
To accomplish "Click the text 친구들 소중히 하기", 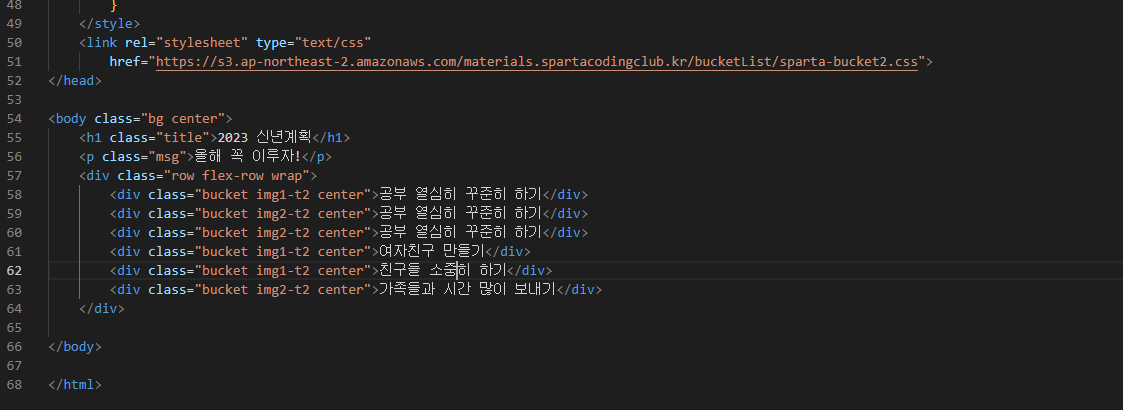I will 443,271.
